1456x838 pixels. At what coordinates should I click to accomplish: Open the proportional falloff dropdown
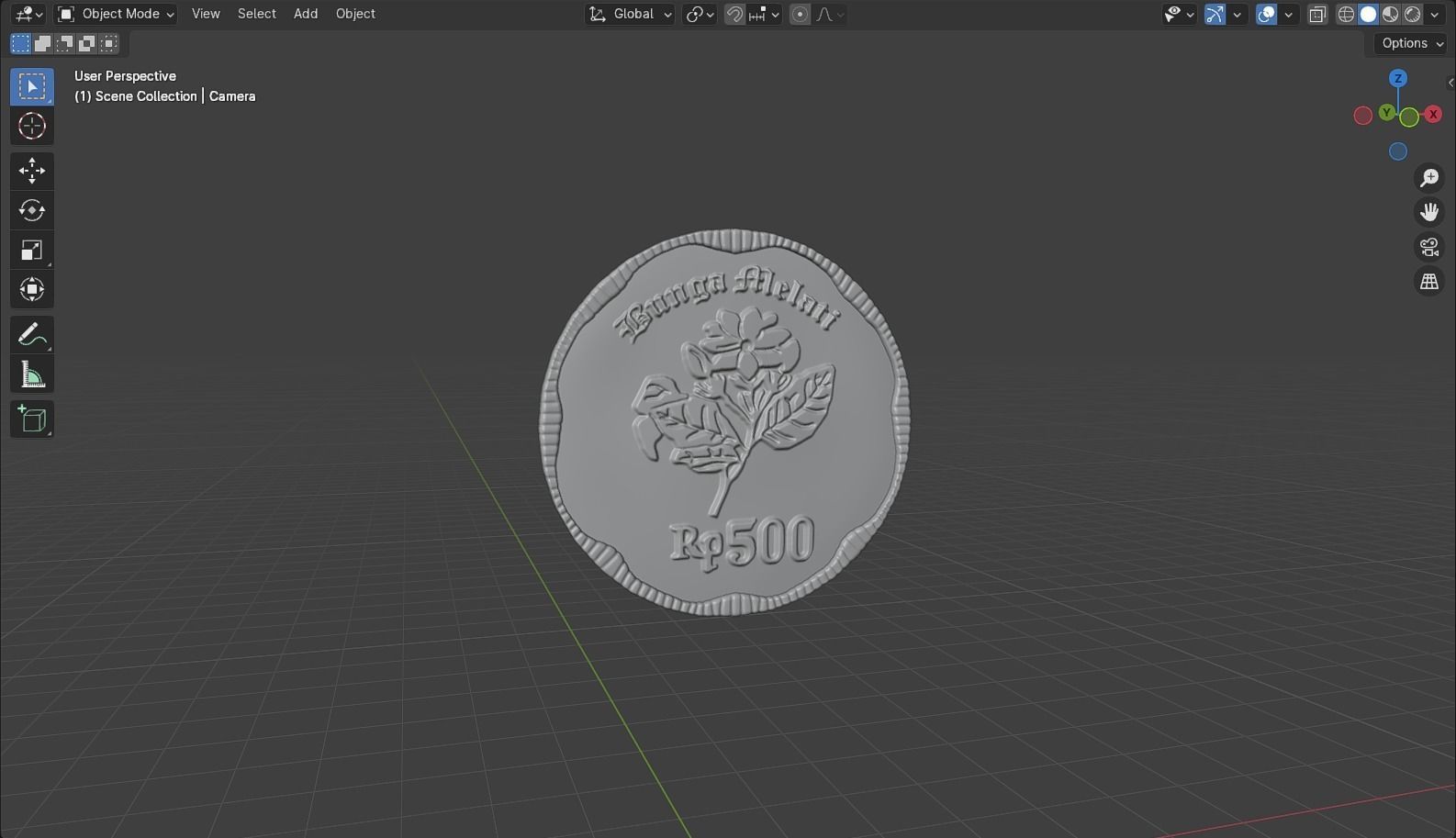[830, 14]
